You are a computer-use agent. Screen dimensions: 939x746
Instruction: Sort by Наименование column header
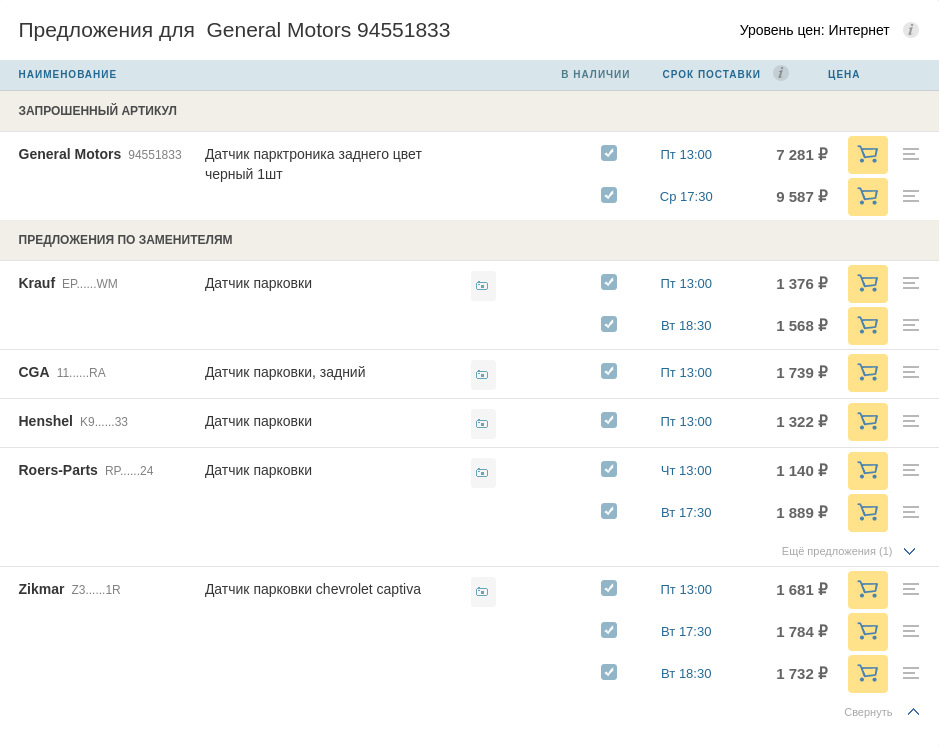tap(67, 75)
